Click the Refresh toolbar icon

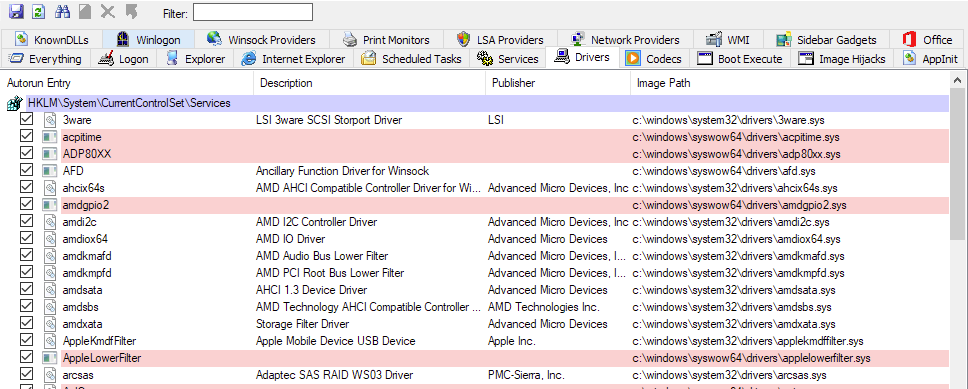(x=38, y=11)
